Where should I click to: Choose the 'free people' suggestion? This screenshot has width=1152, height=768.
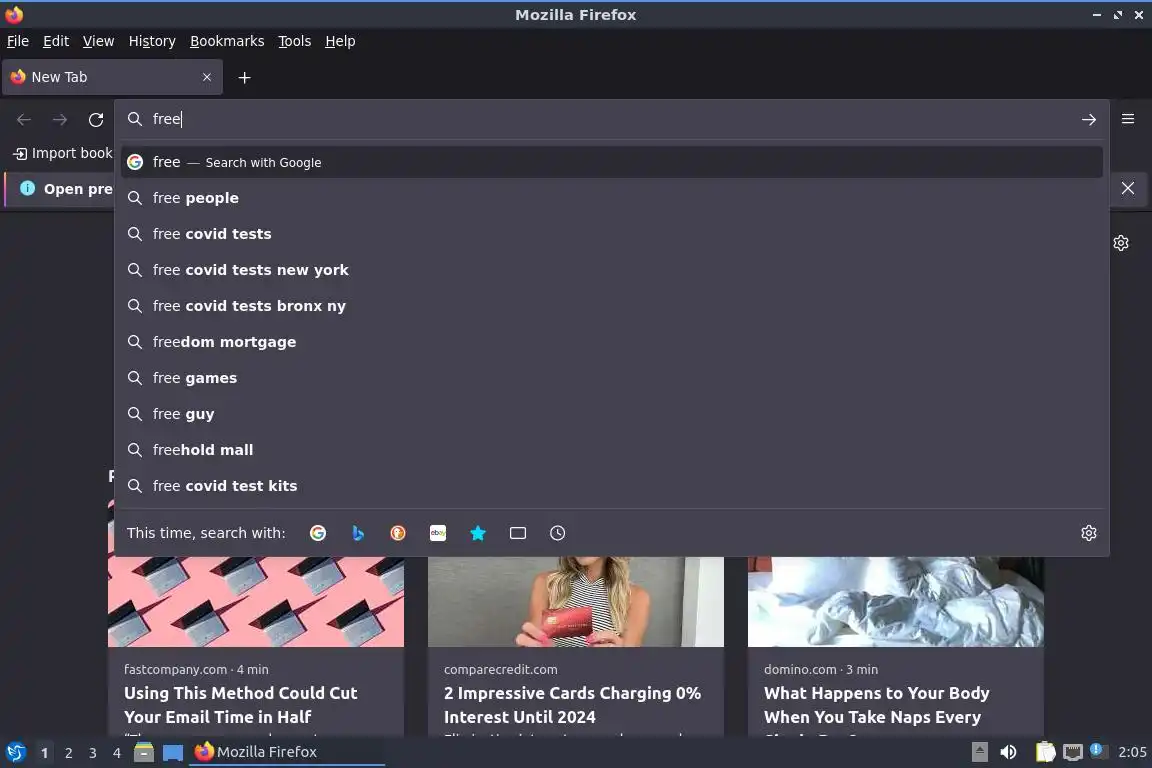(611, 198)
